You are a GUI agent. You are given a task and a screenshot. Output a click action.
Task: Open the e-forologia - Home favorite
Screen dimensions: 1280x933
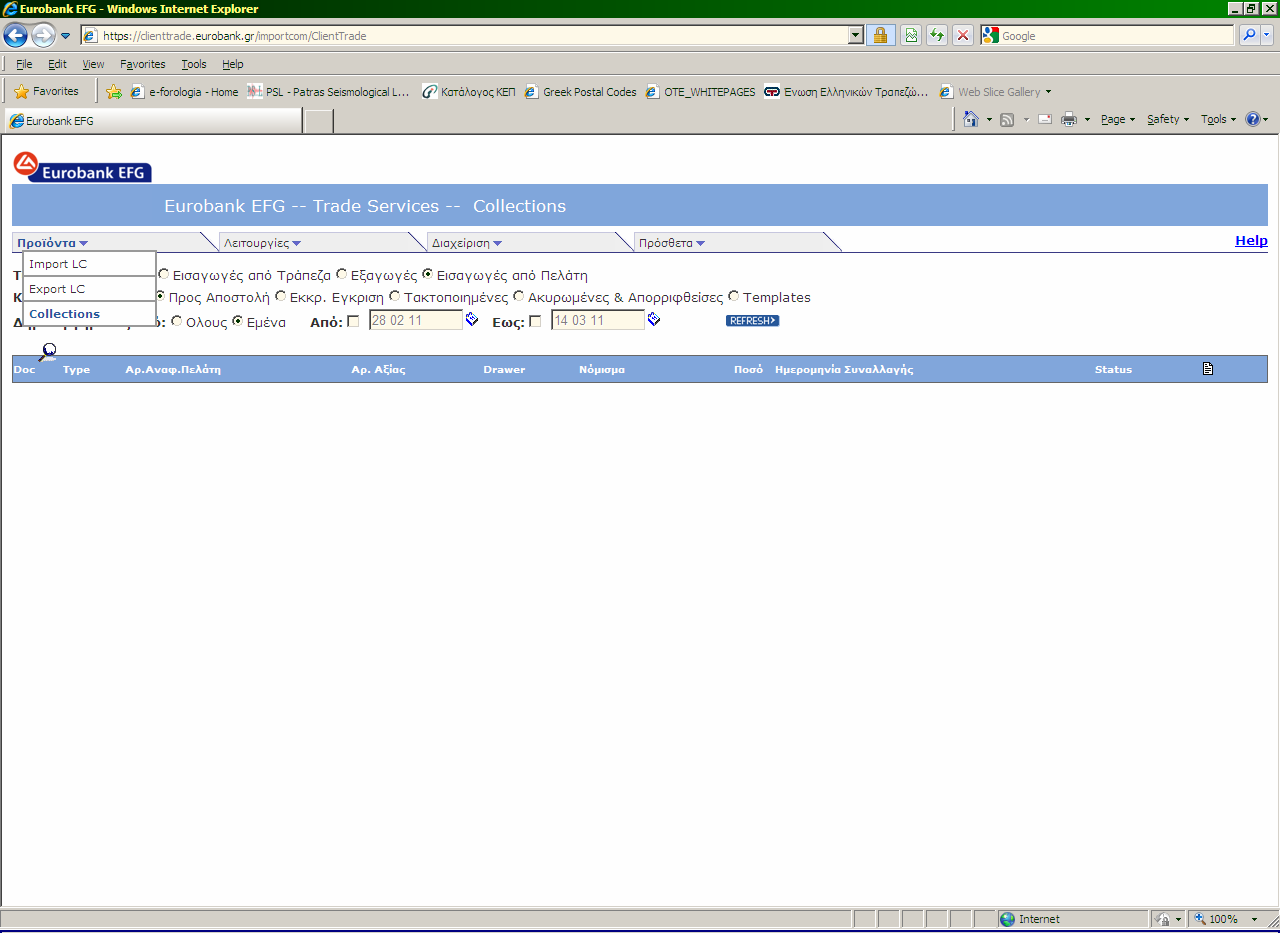pos(185,92)
